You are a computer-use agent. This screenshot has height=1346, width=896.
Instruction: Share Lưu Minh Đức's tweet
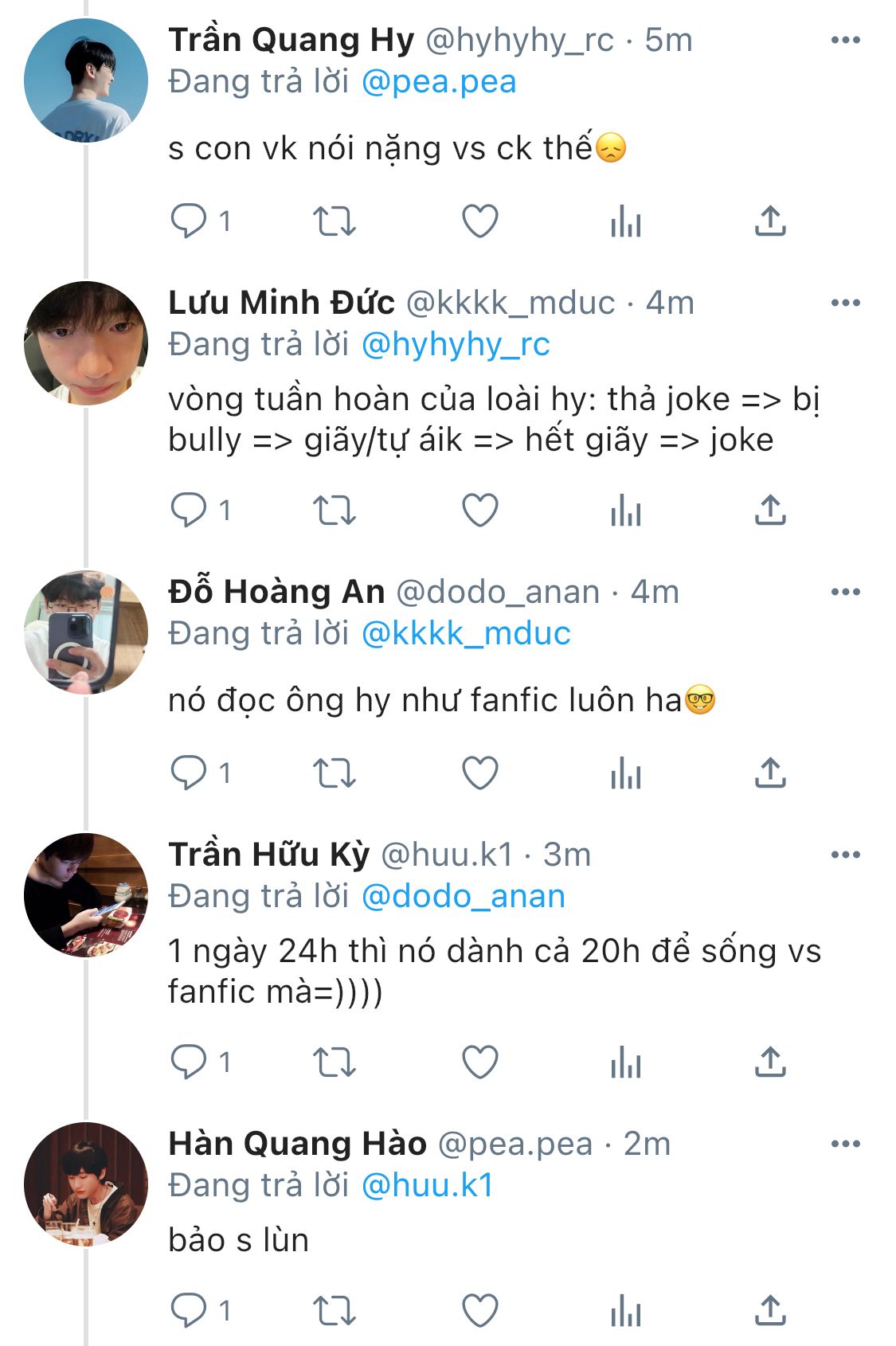[770, 510]
